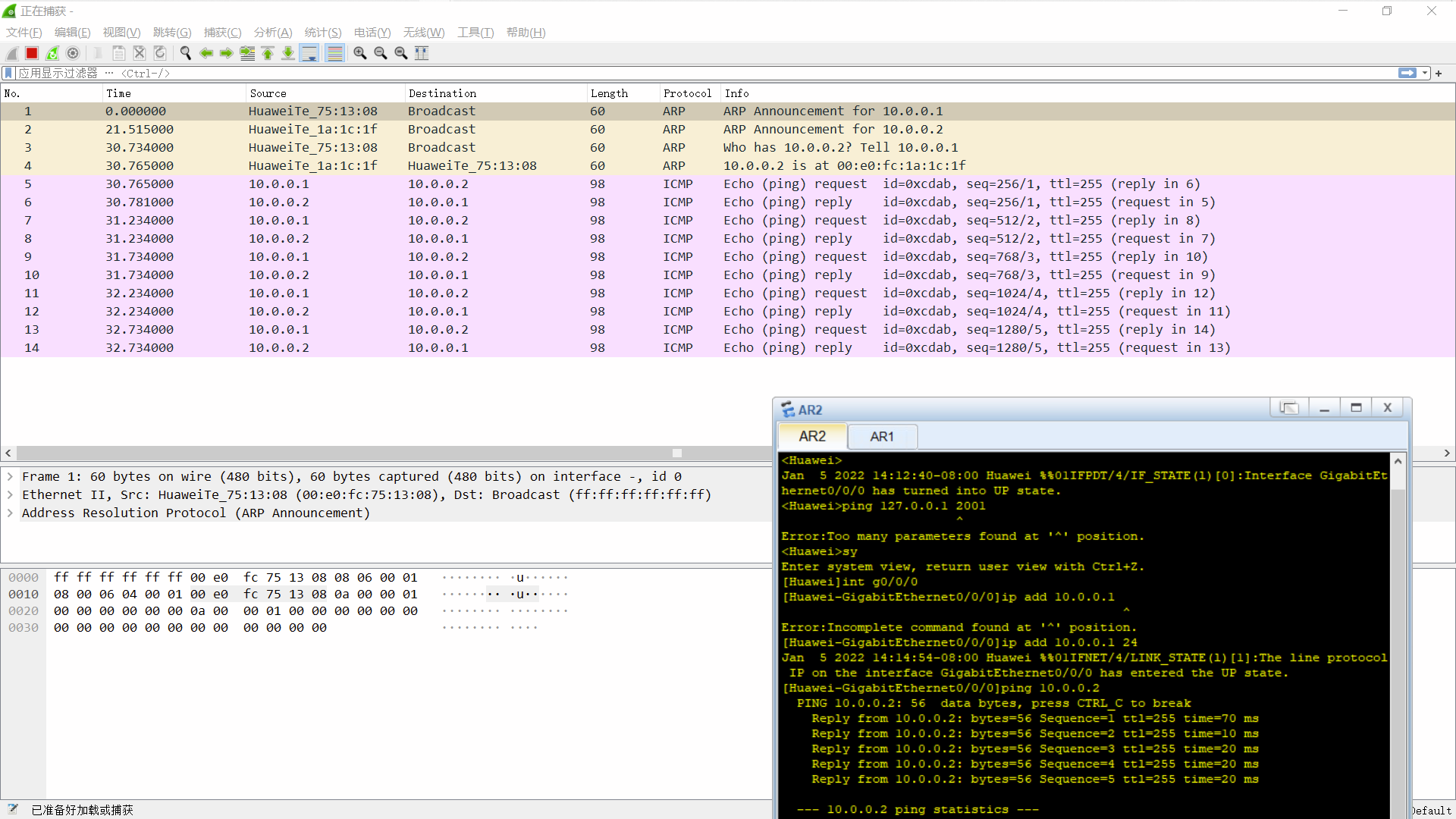Image resolution: width=1456 pixels, height=819 pixels.
Task: Toggle packet list colorization
Action: 334,53
